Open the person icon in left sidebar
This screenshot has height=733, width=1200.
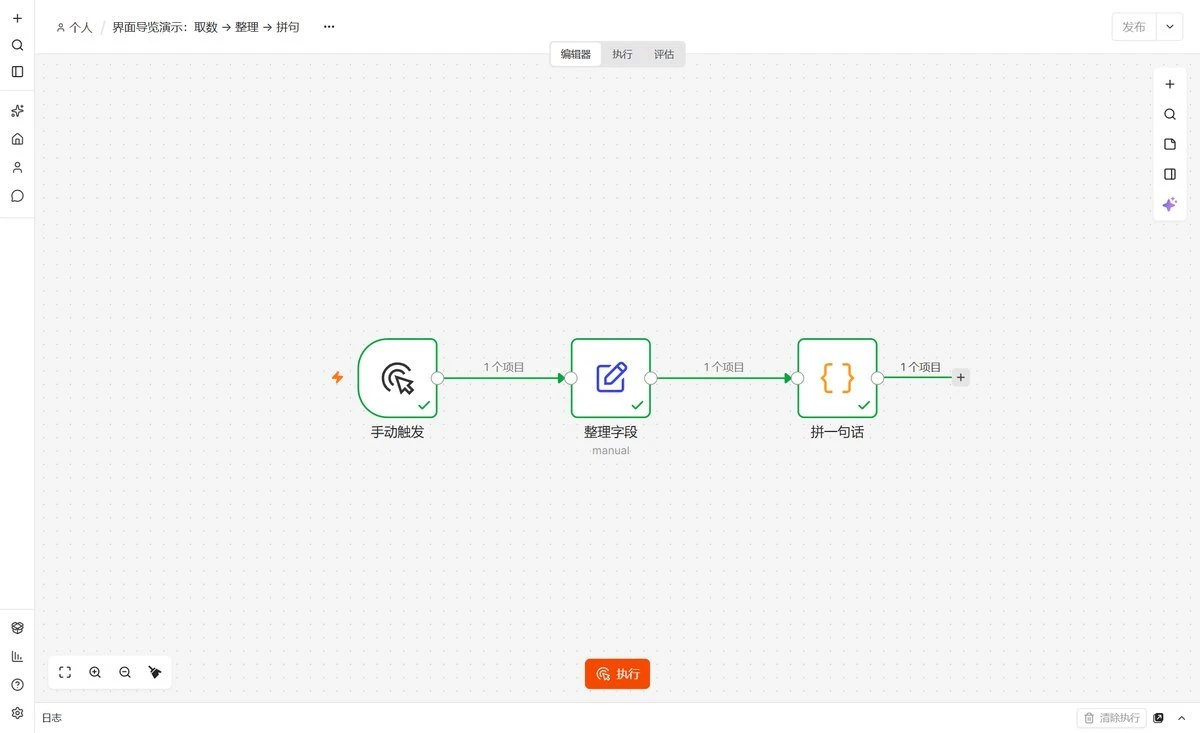17,167
